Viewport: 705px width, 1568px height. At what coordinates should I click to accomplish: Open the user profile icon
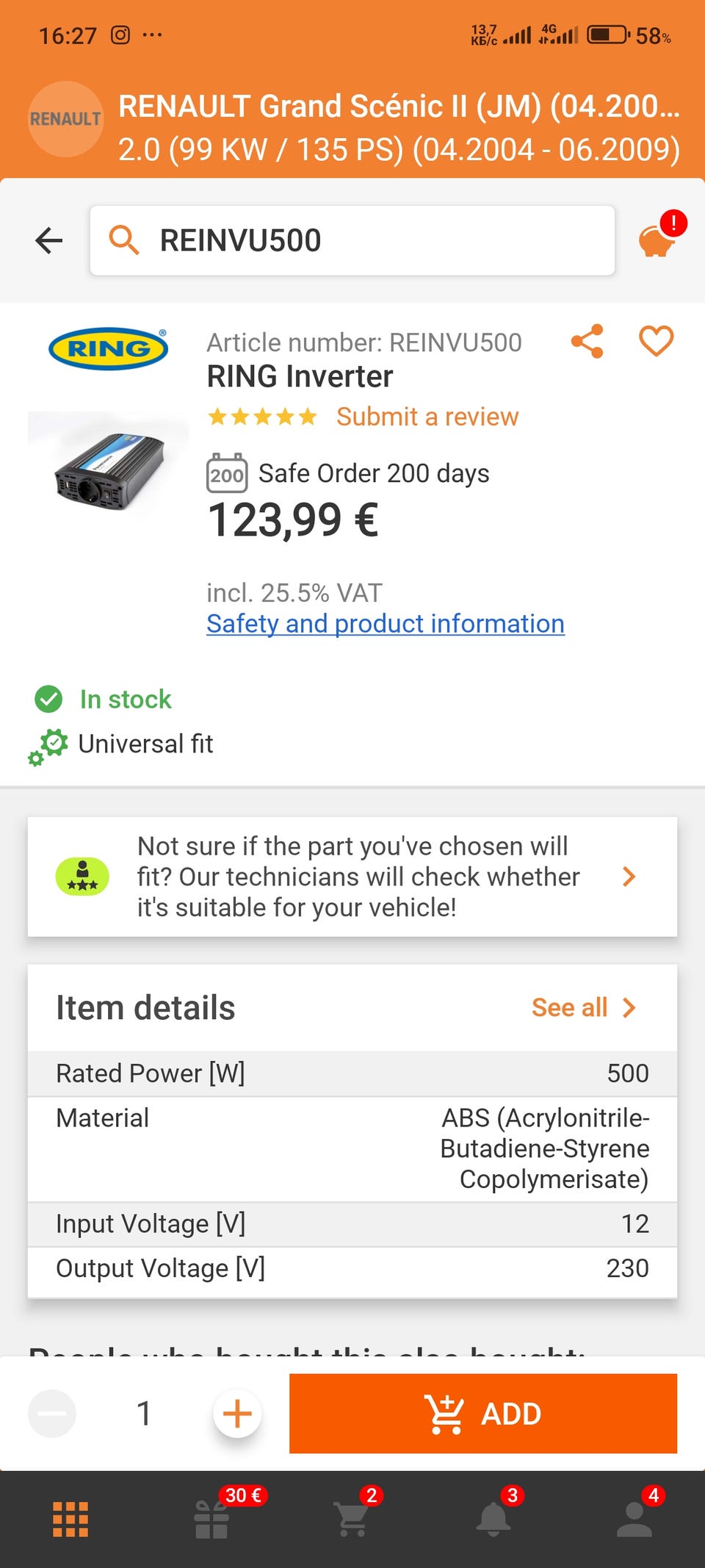(x=634, y=1519)
